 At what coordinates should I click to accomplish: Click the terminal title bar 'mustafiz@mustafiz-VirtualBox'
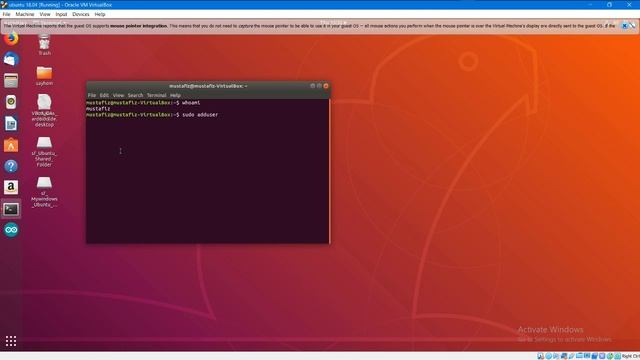208,86
